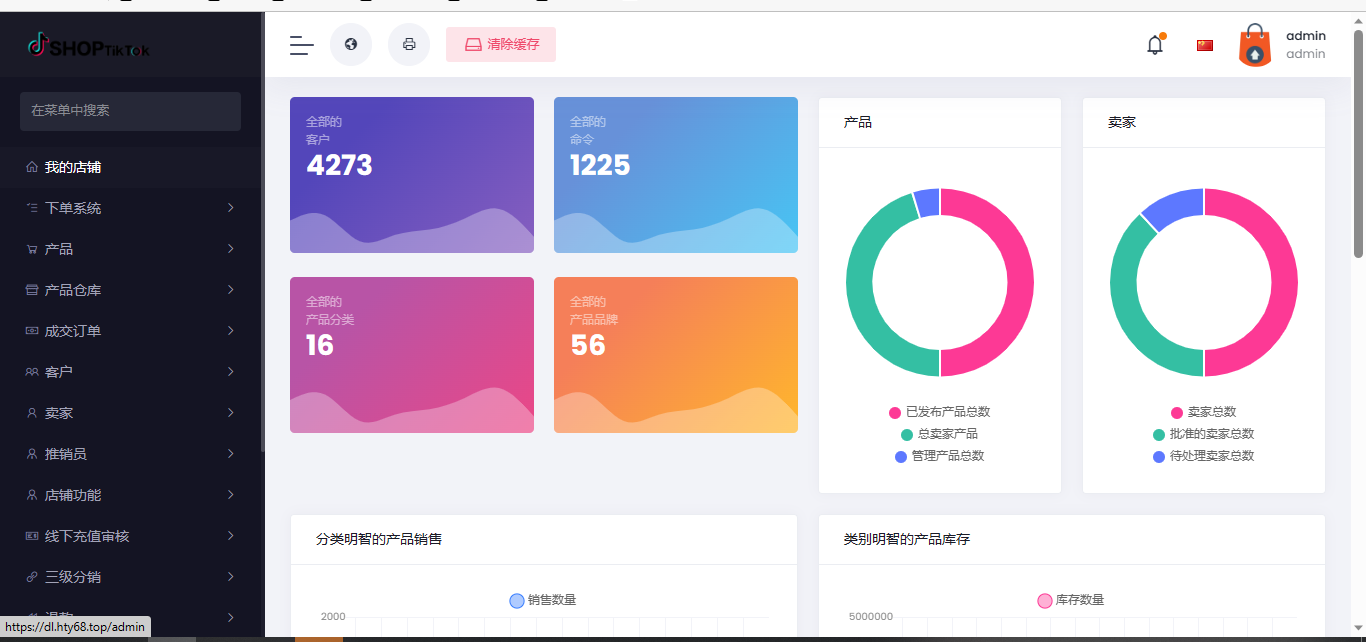This screenshot has height=642, width=1366.
Task: Click the menu search input field
Action: point(129,111)
